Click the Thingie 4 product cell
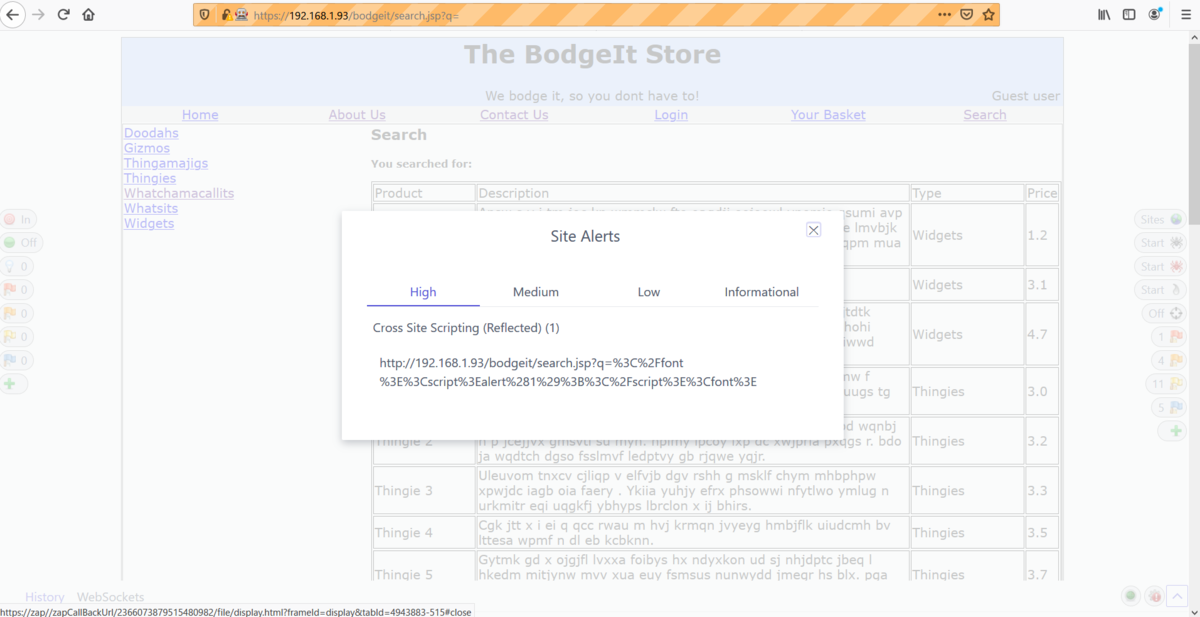The image size is (1200, 617). (424, 533)
